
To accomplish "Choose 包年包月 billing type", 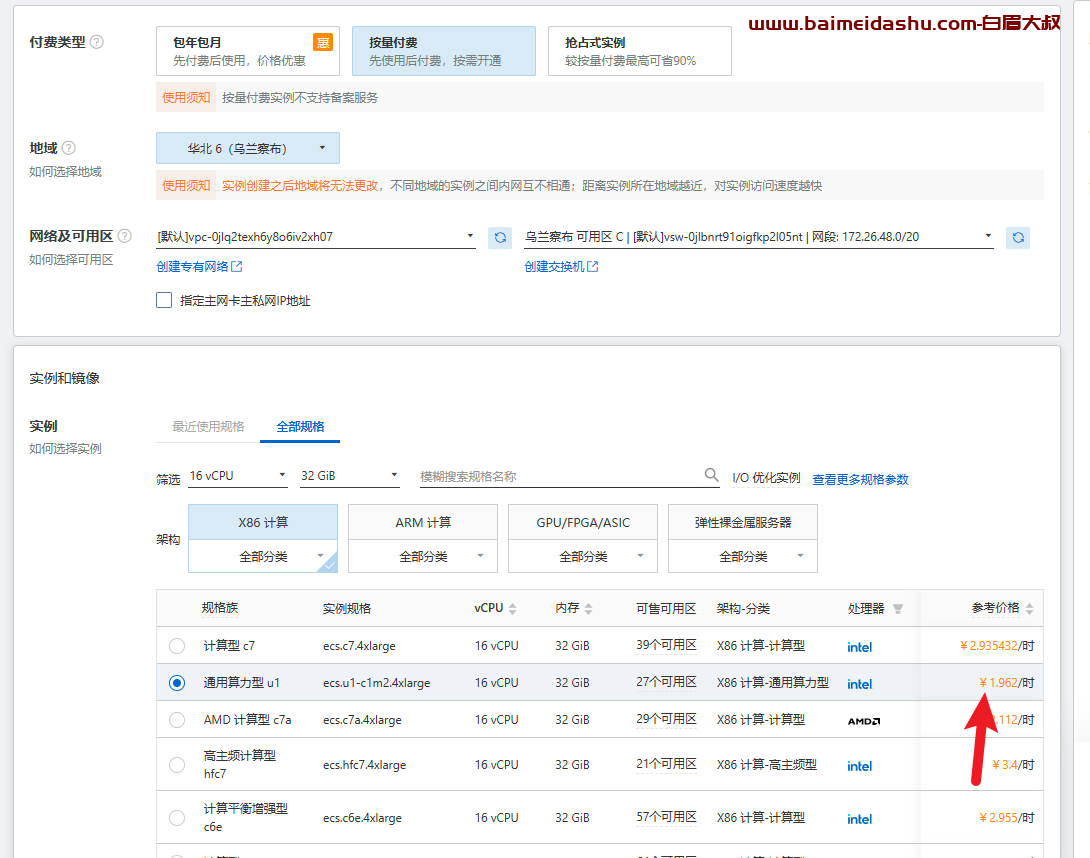I will pos(248,51).
